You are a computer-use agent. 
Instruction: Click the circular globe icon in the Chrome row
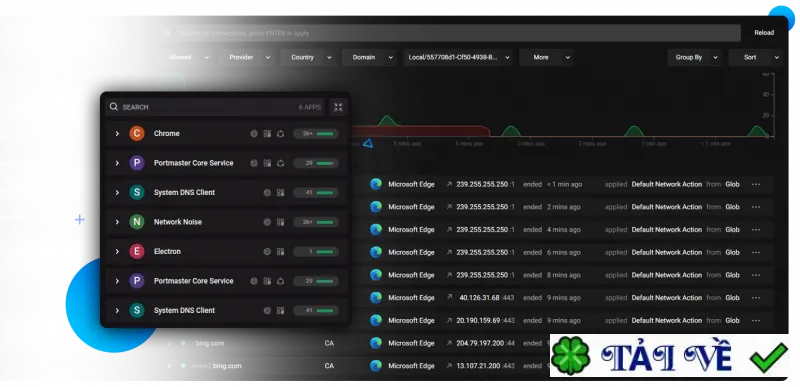point(254,134)
